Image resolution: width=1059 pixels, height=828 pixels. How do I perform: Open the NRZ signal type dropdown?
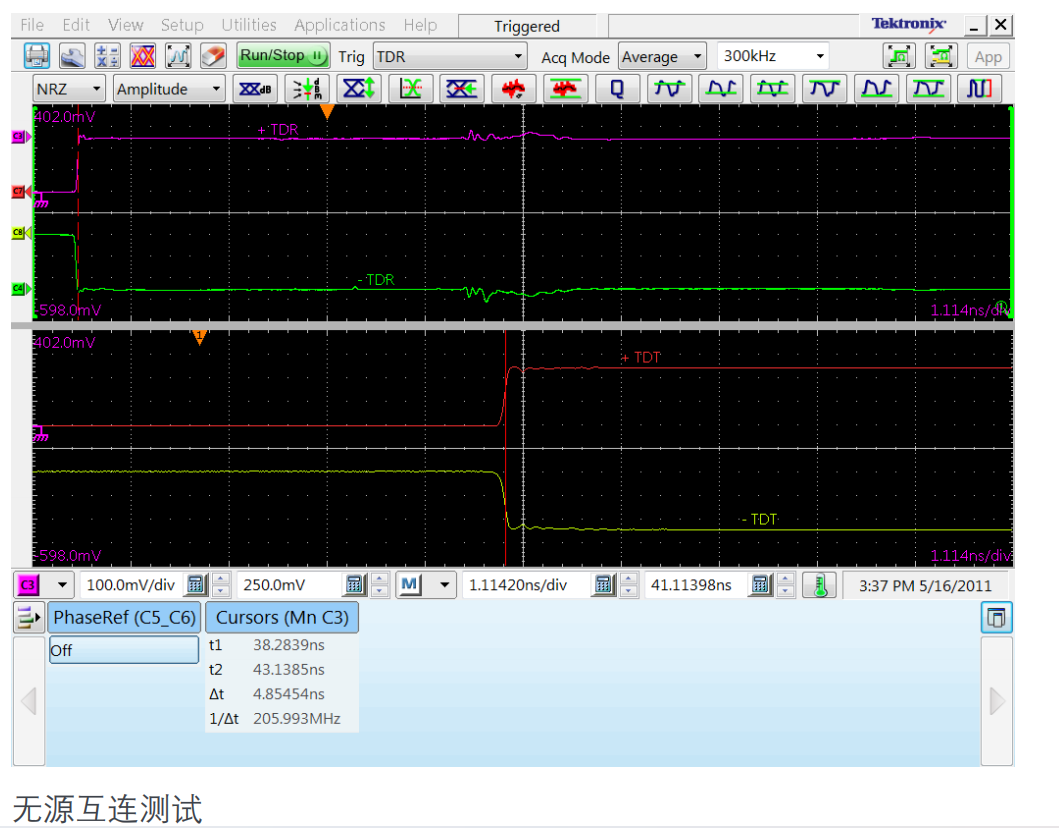click(x=68, y=89)
